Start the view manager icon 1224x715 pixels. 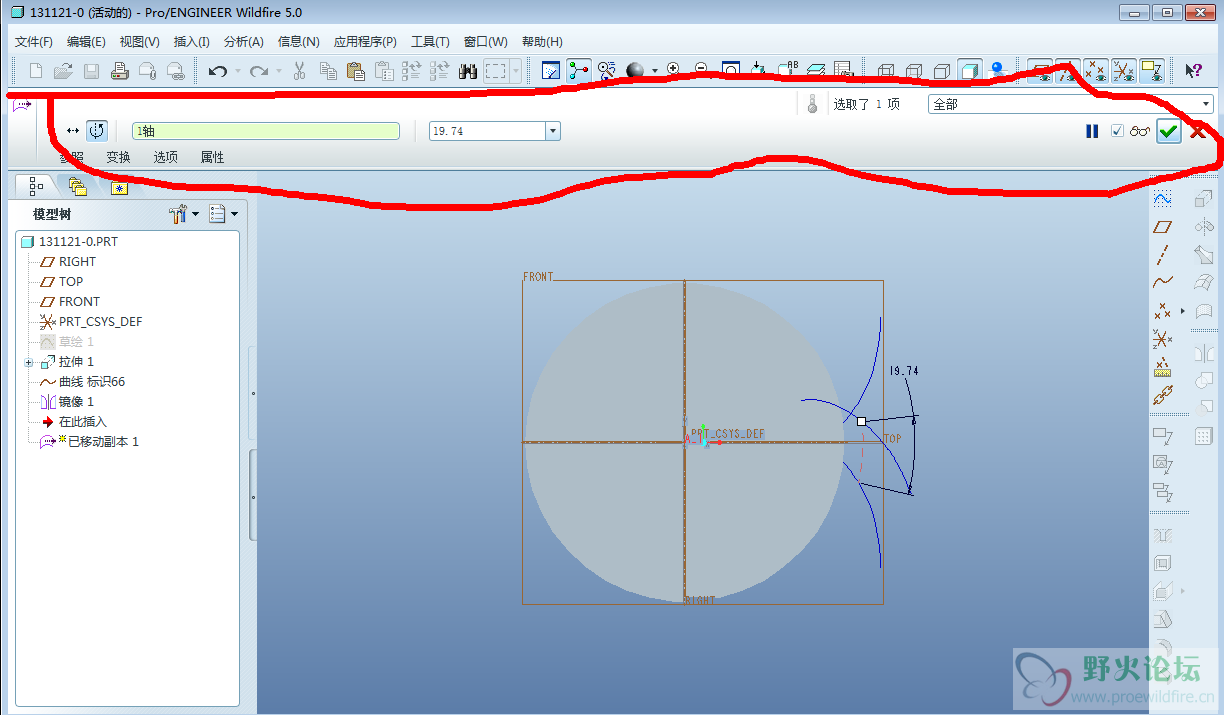[843, 70]
